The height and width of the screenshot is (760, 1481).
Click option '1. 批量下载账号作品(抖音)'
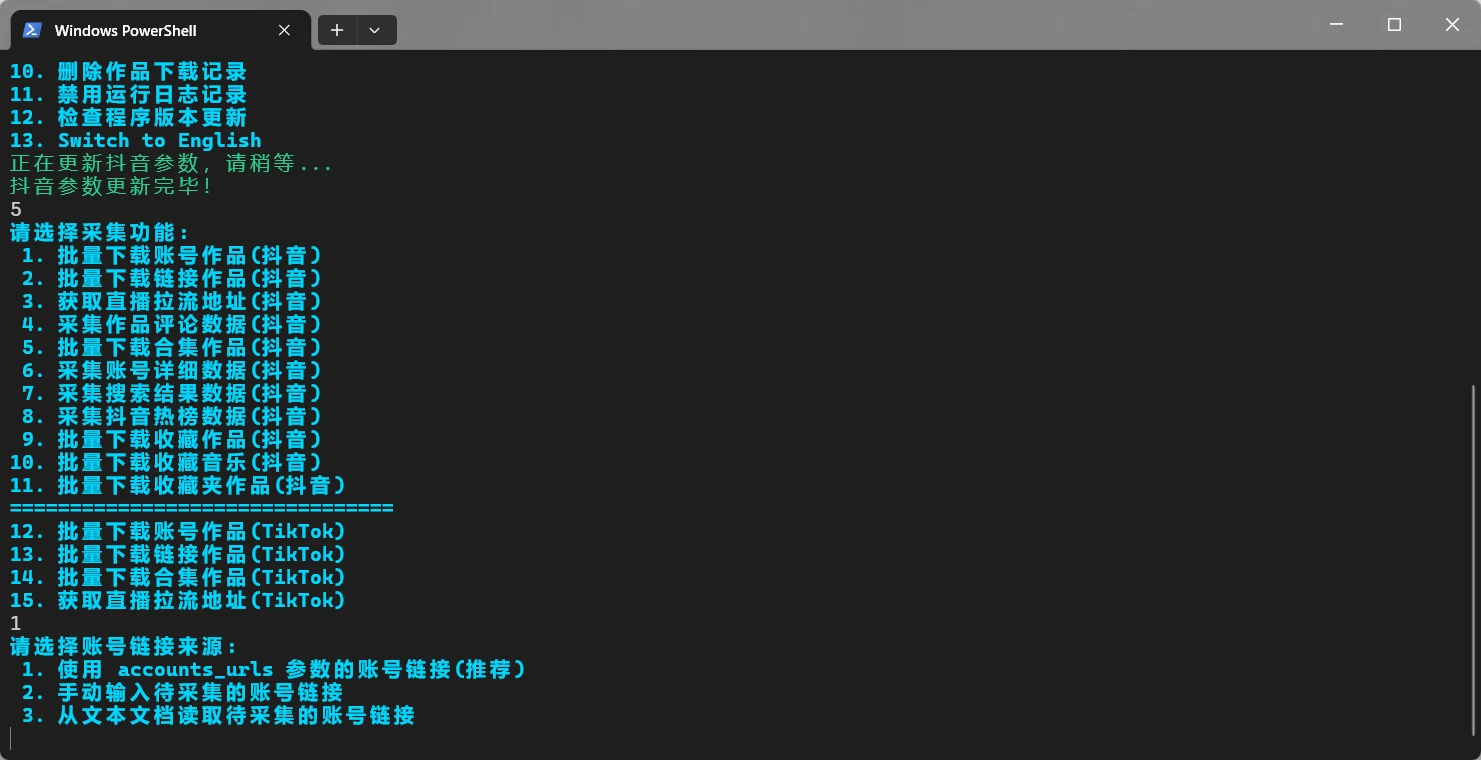(171, 256)
